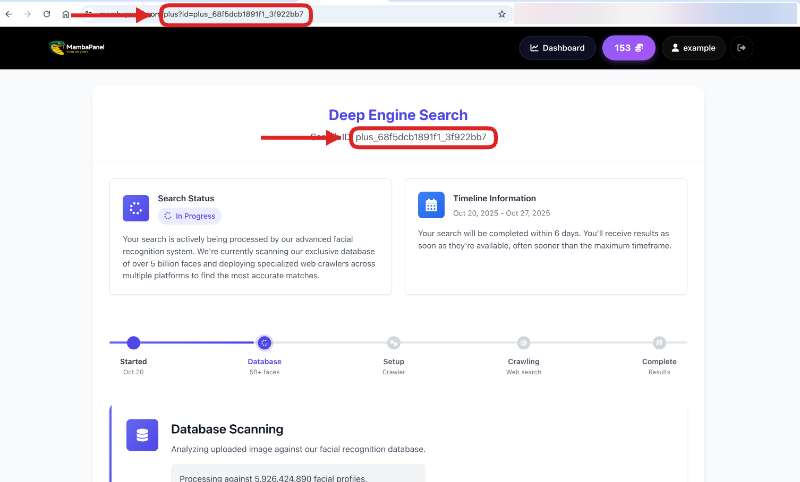Click the Oct 20, 2025 - Oct 27, 2025 date range
800x482 pixels.
pos(502,213)
